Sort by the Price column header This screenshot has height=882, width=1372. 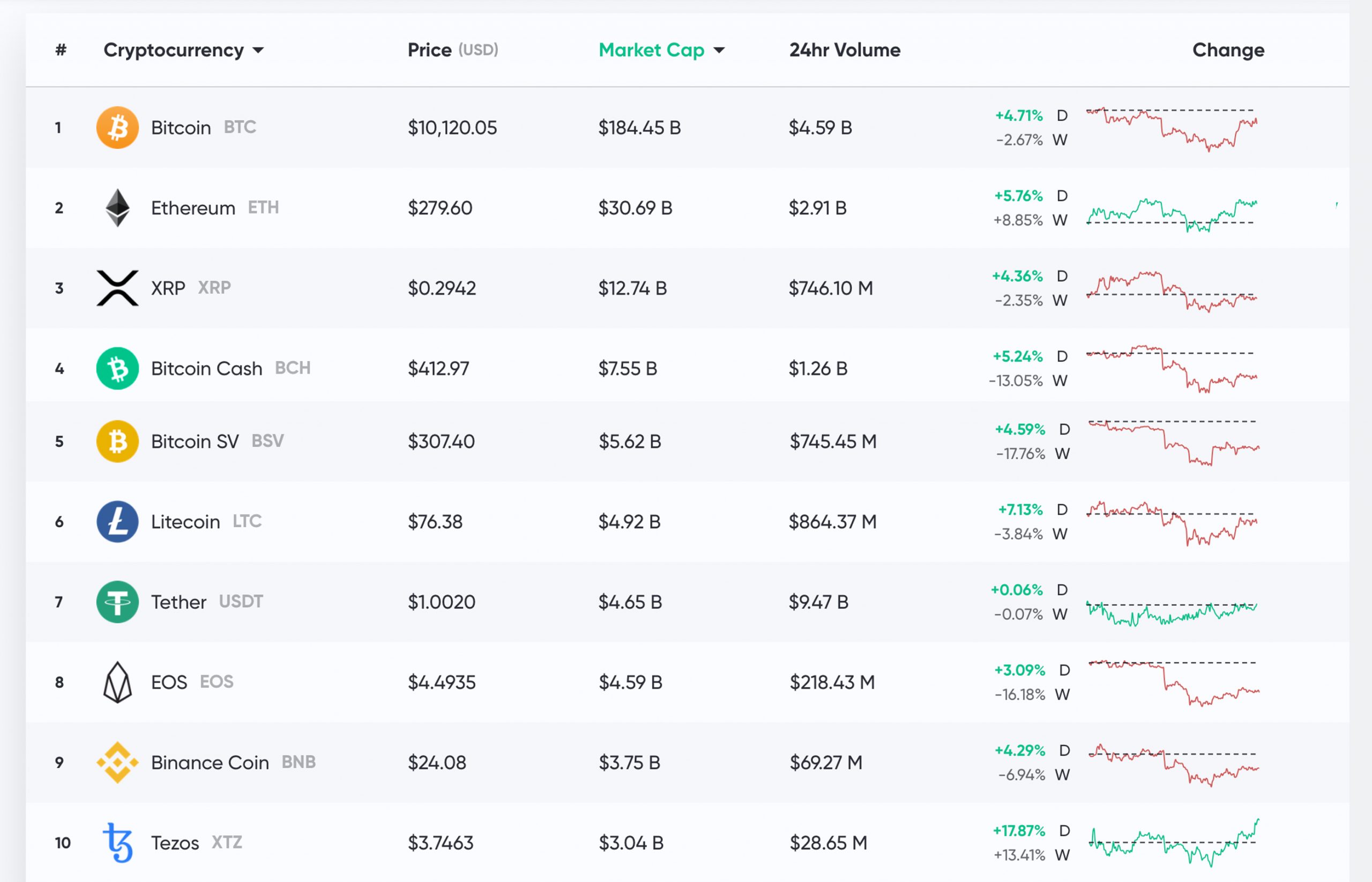pyautogui.click(x=452, y=50)
